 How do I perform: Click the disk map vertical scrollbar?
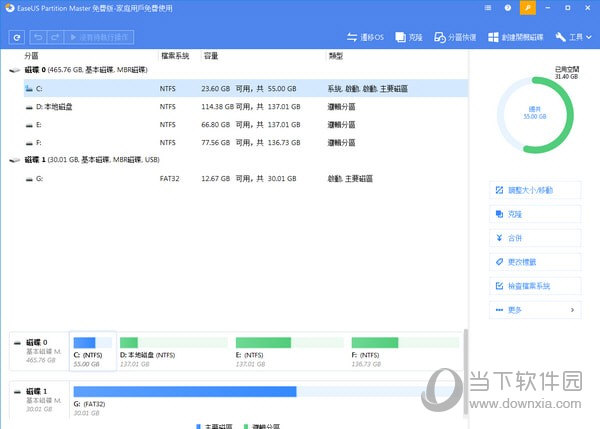point(466,371)
